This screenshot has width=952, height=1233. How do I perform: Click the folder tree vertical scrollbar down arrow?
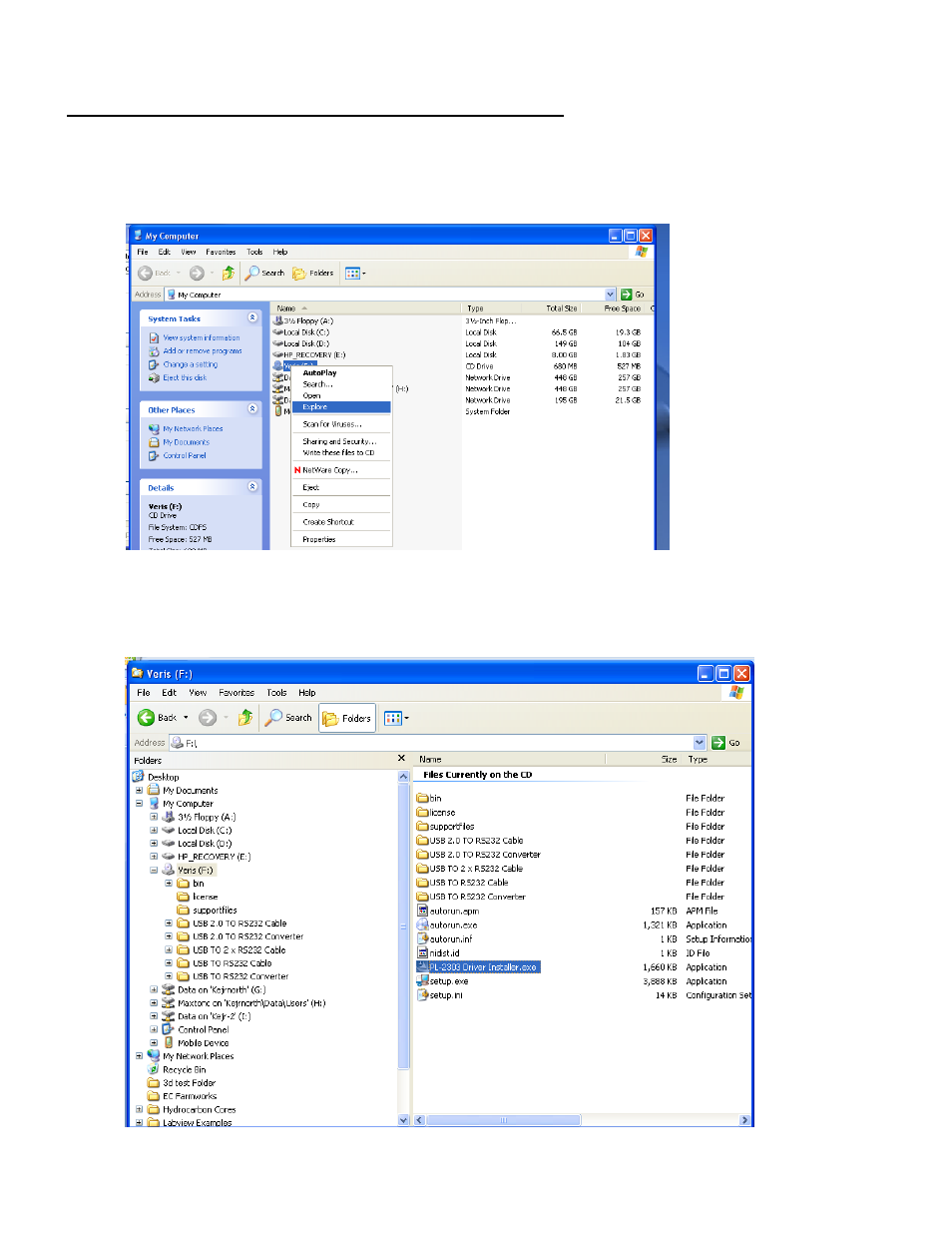click(x=404, y=1120)
